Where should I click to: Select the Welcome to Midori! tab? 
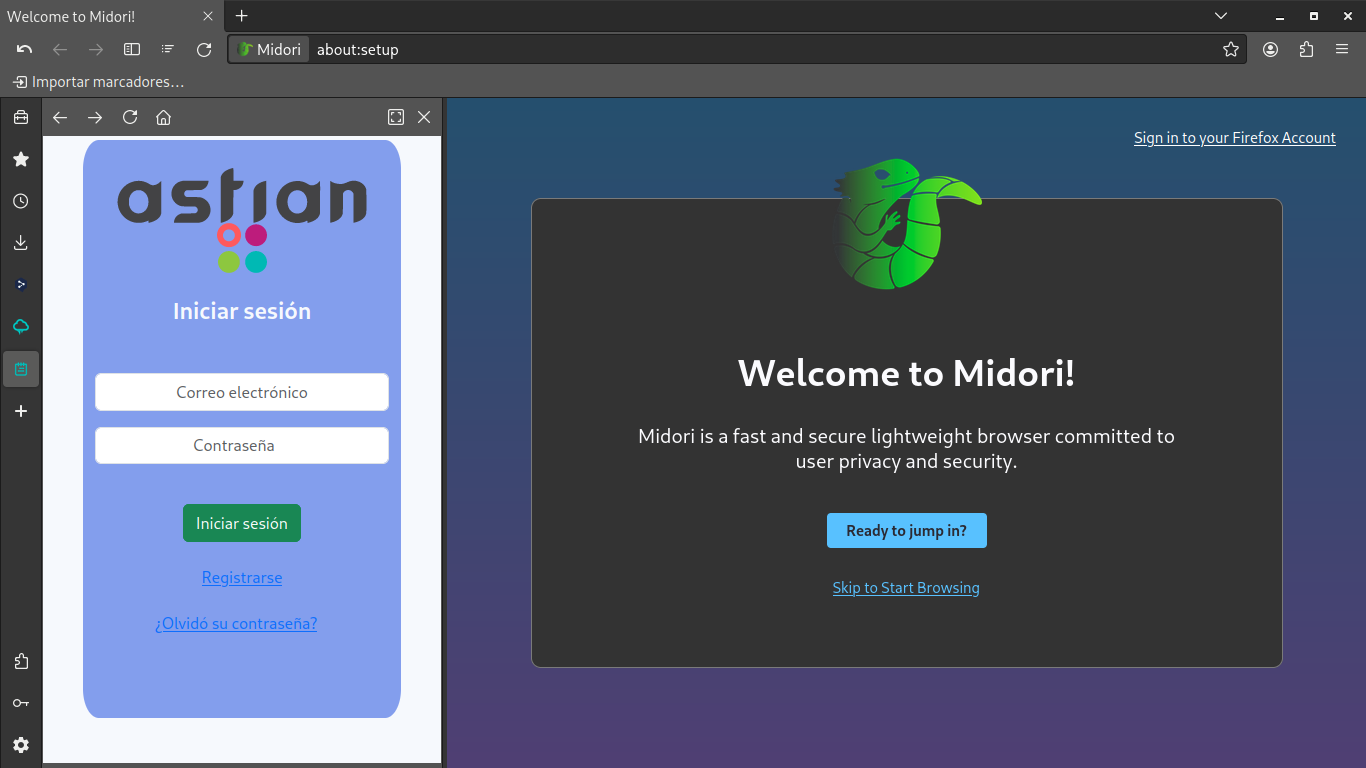click(x=112, y=16)
